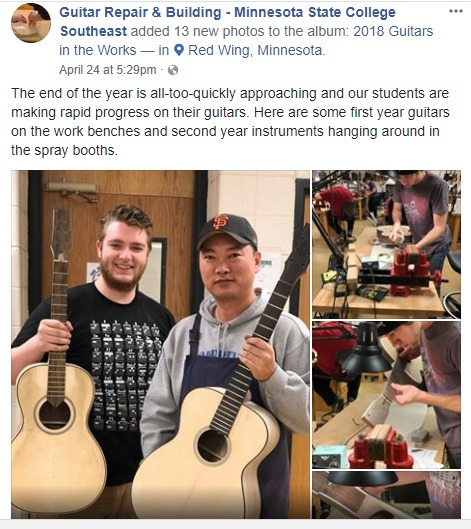Viewport: 471px width, 529px height.
Task: Click the public globe privacy icon
Action: [173, 70]
